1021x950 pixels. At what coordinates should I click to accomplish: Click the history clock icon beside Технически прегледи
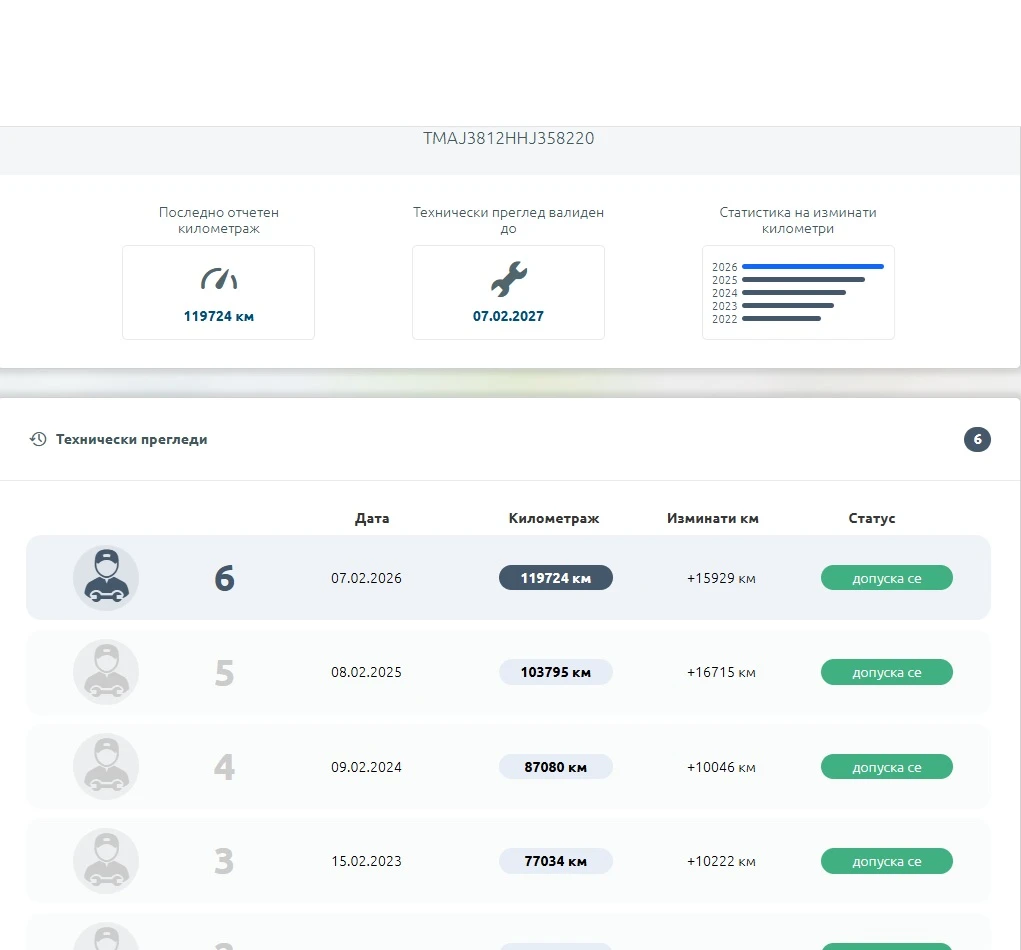38,439
